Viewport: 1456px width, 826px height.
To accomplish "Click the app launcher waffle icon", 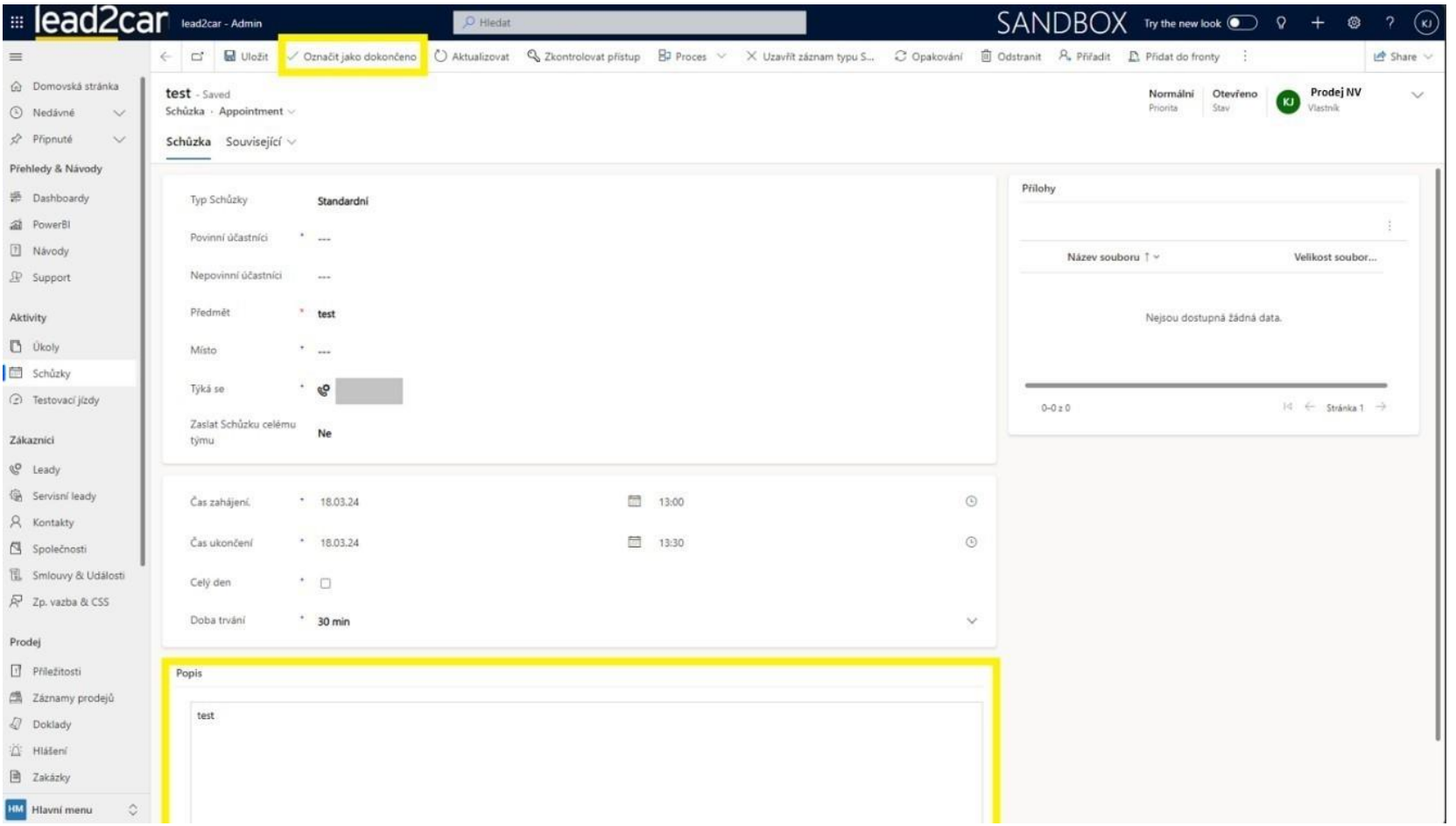I will click(x=17, y=23).
